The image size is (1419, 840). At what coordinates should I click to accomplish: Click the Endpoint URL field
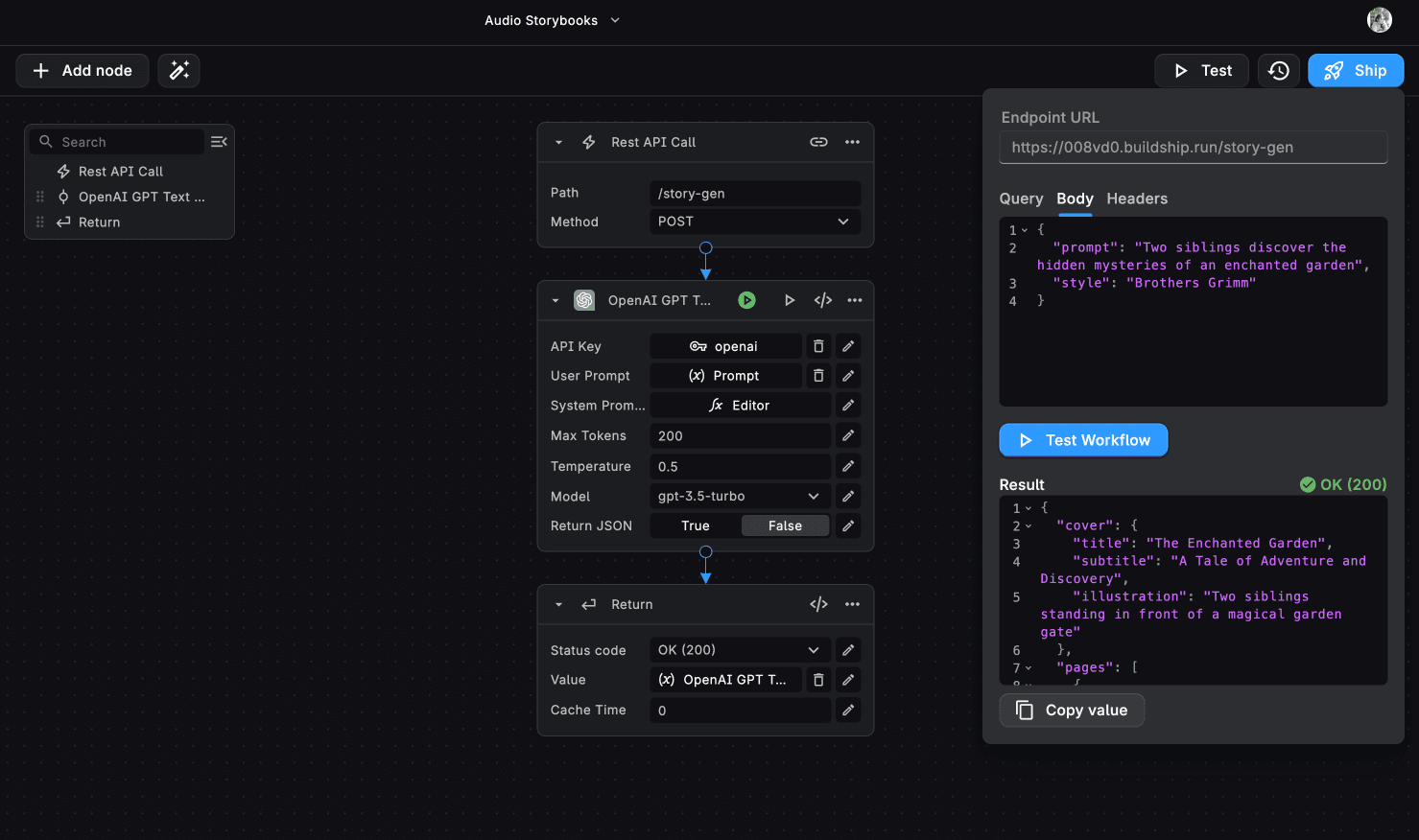pyautogui.click(x=1193, y=148)
